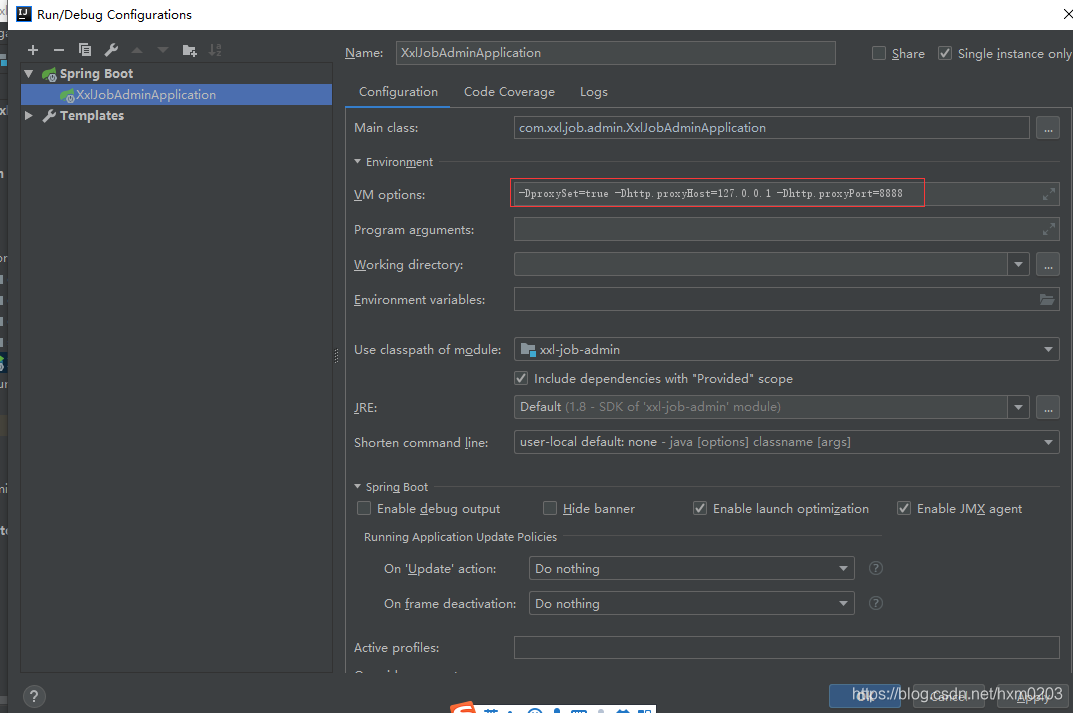This screenshot has height=713, width=1073.
Task: Open edit templates wrench icon in toolbar
Action: (111, 50)
